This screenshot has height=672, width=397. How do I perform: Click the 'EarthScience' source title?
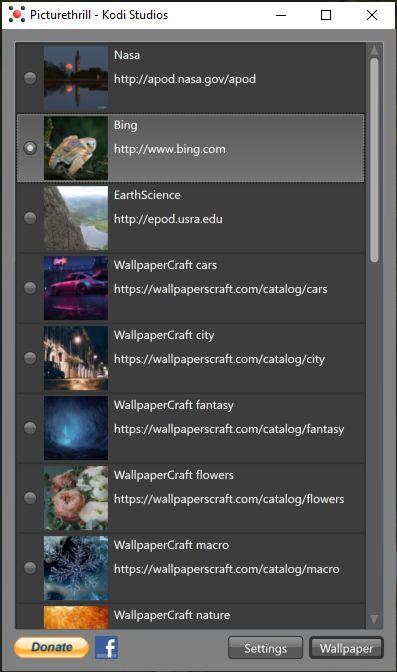point(147,195)
